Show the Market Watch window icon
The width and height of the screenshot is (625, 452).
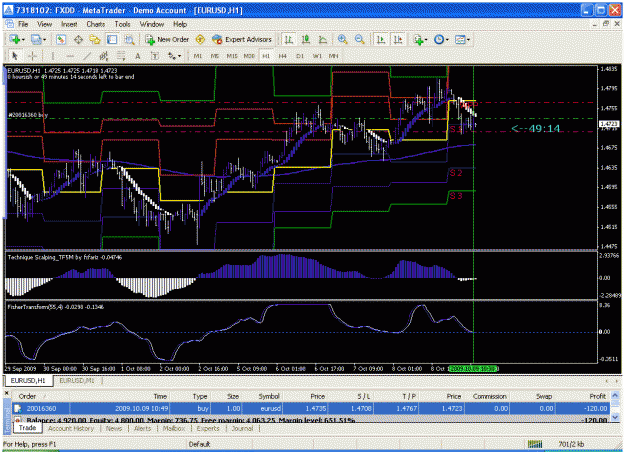(x=61, y=39)
